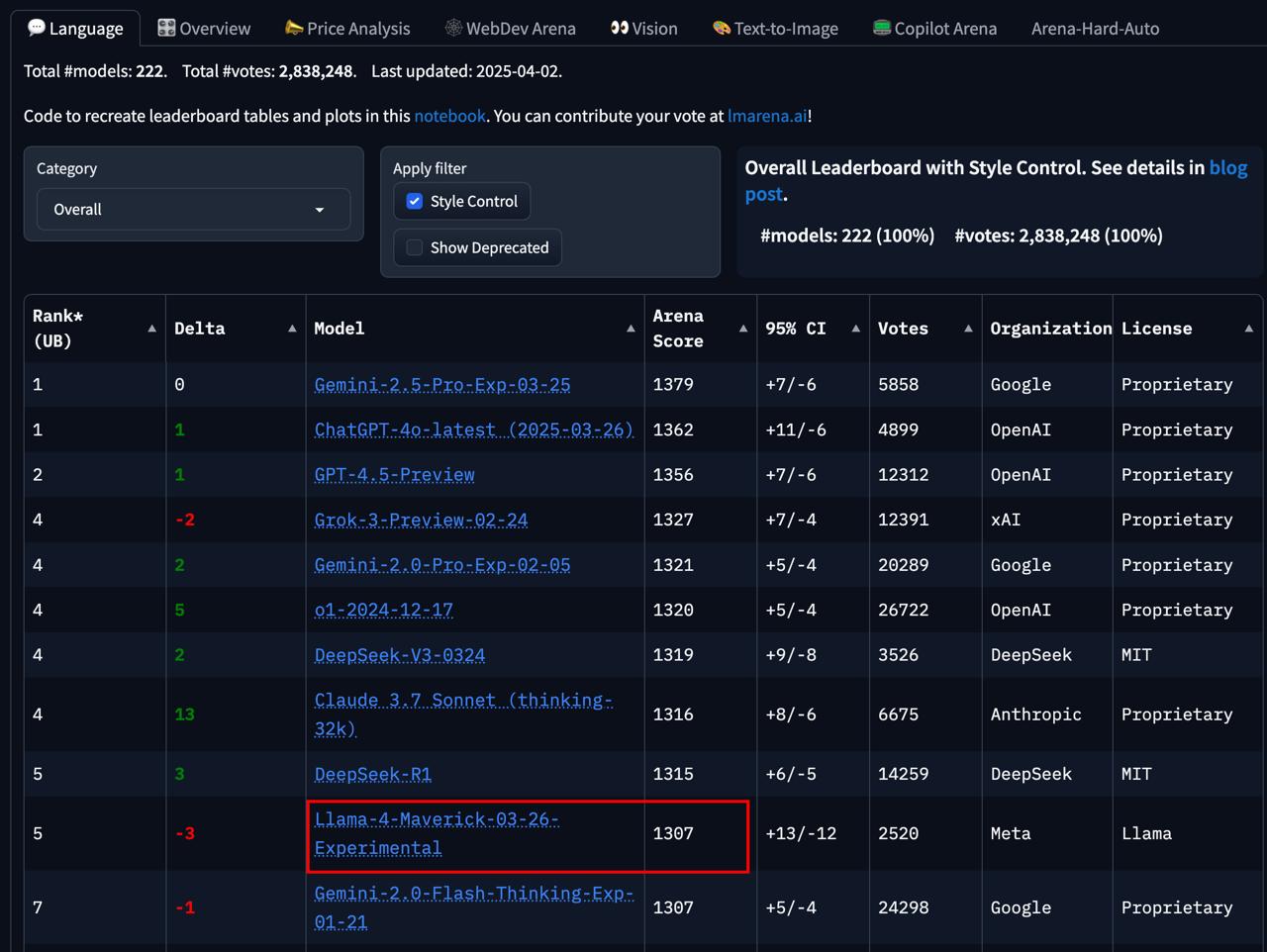Open DeepSeek-V3-0324 model link
1267x952 pixels.
(x=399, y=655)
